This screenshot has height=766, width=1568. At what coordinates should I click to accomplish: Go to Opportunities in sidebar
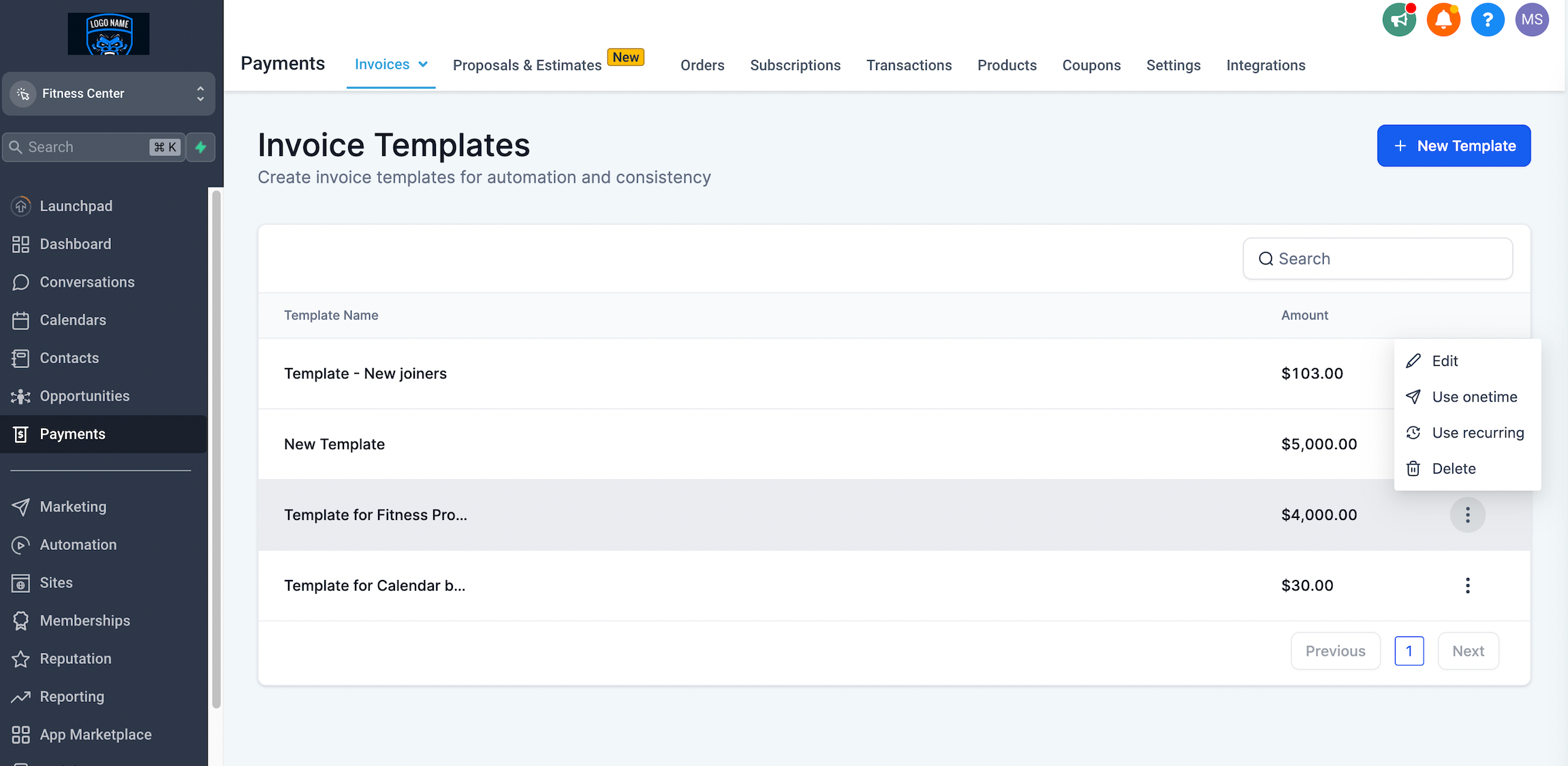[x=84, y=396]
